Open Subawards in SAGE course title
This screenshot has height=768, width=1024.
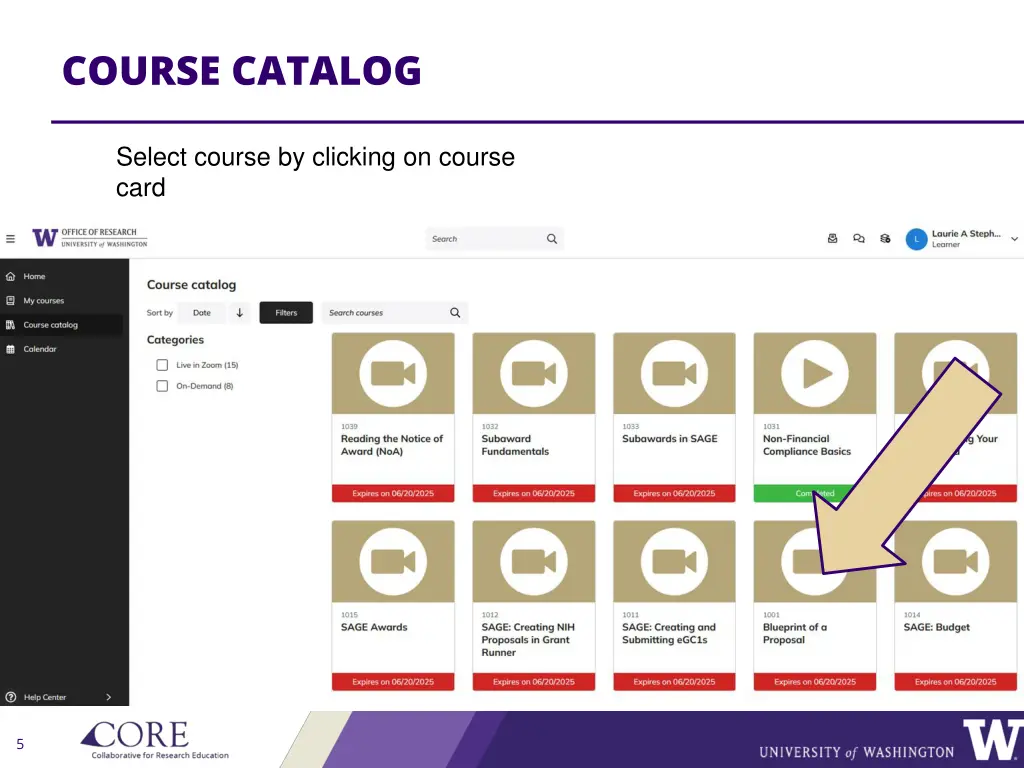[669, 439]
